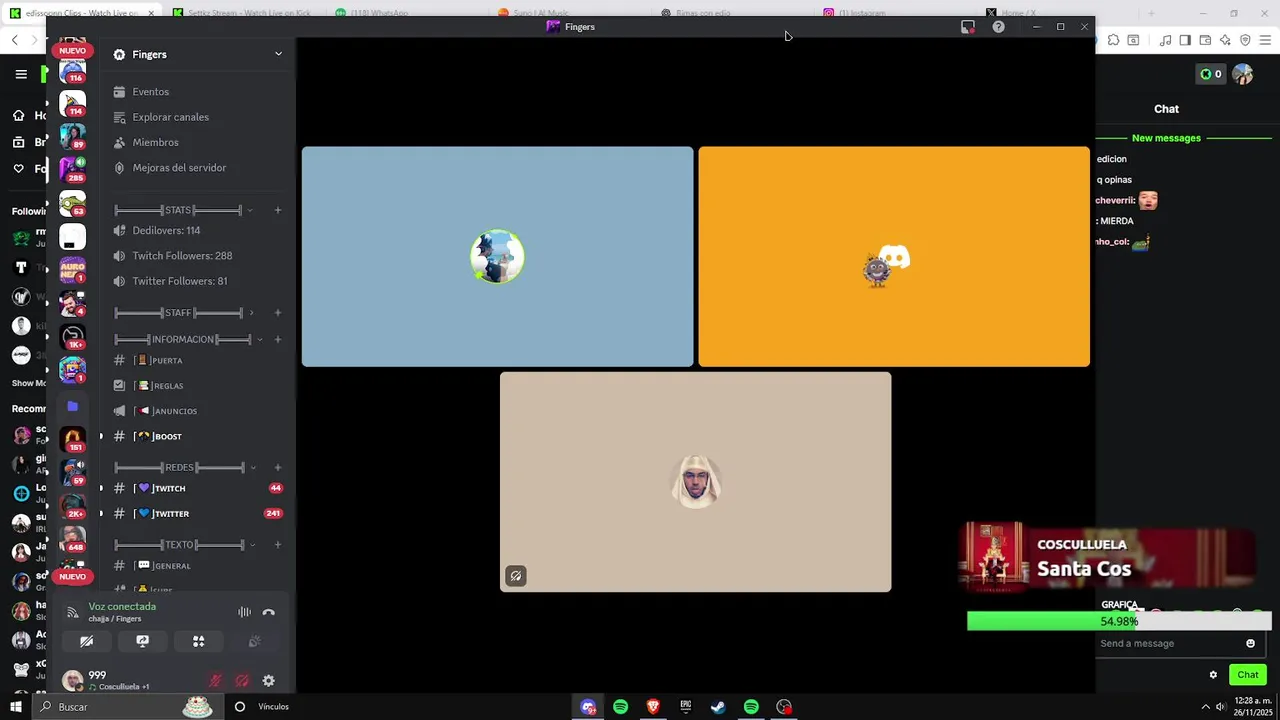The height and width of the screenshot is (720, 1280).
Task: Open the soundboard button
Action: (254, 641)
